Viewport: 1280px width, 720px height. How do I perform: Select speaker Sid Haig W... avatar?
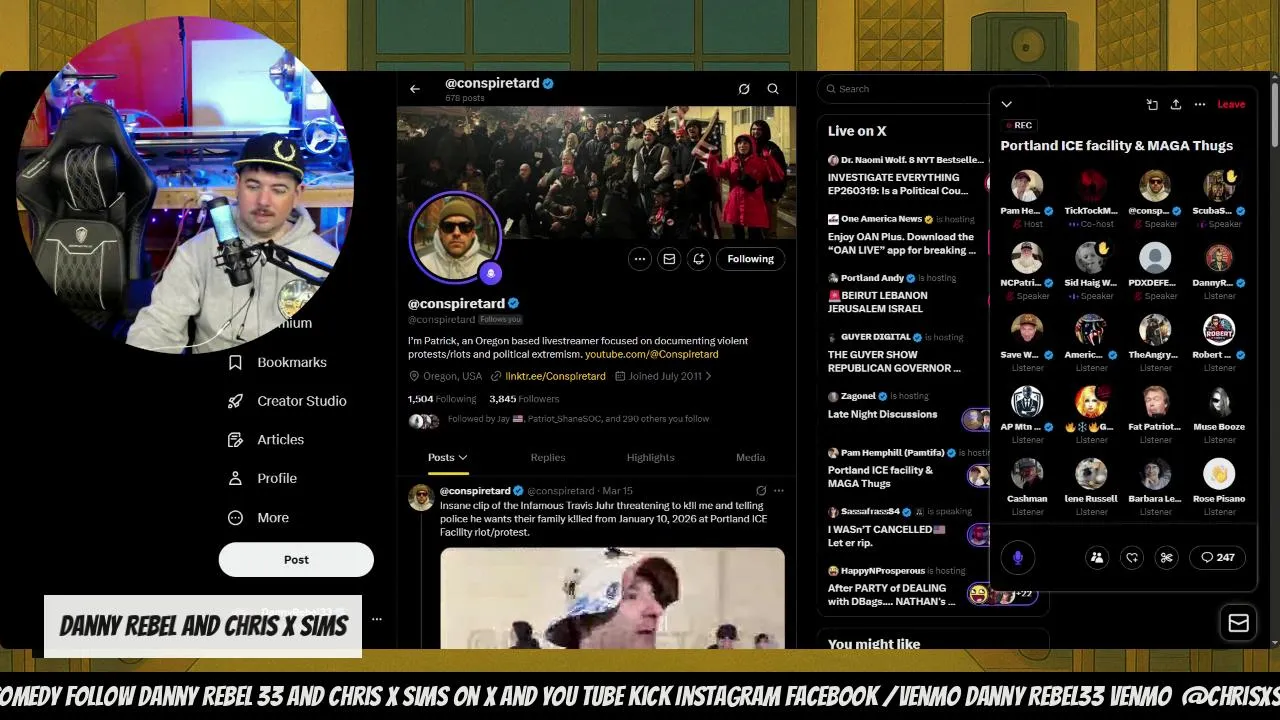tap(1091, 258)
